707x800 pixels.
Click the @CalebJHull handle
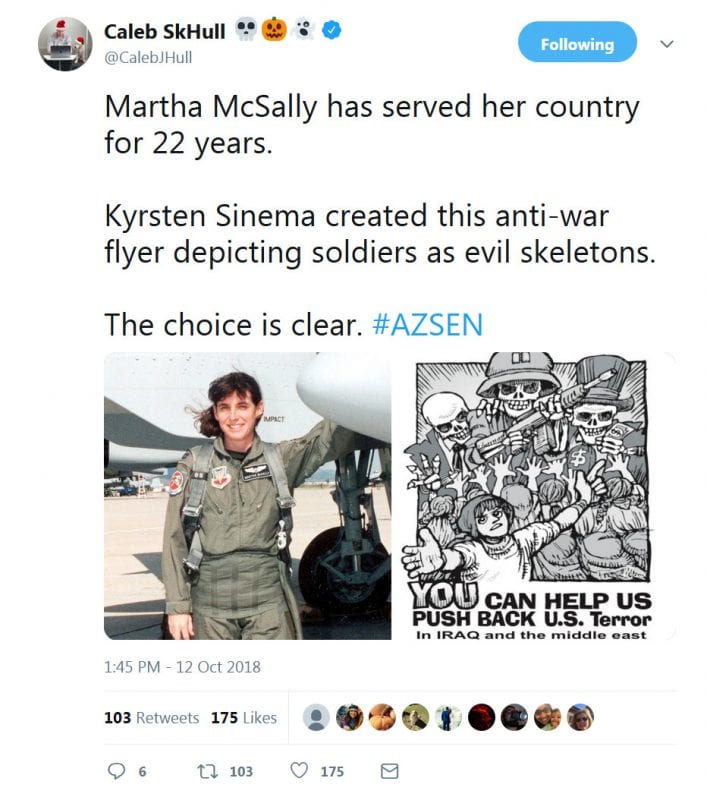148,57
